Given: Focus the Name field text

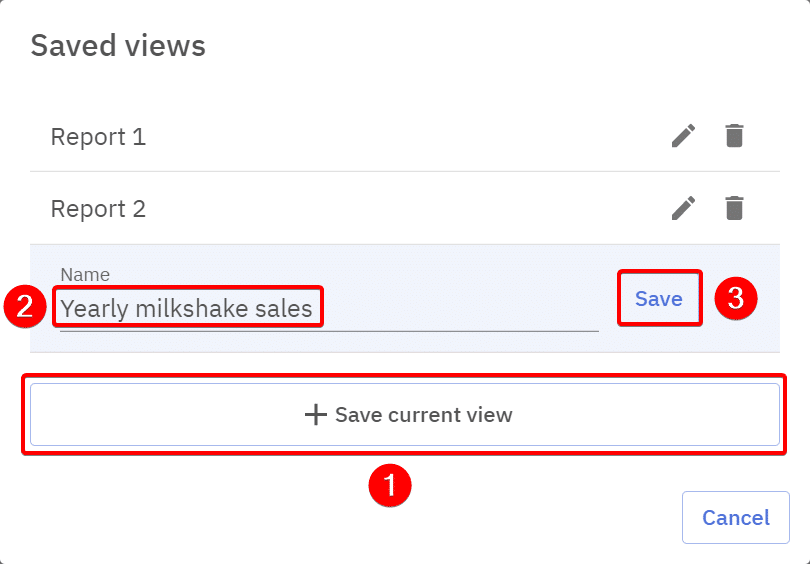Looking at the screenshot, I should point(187,308).
